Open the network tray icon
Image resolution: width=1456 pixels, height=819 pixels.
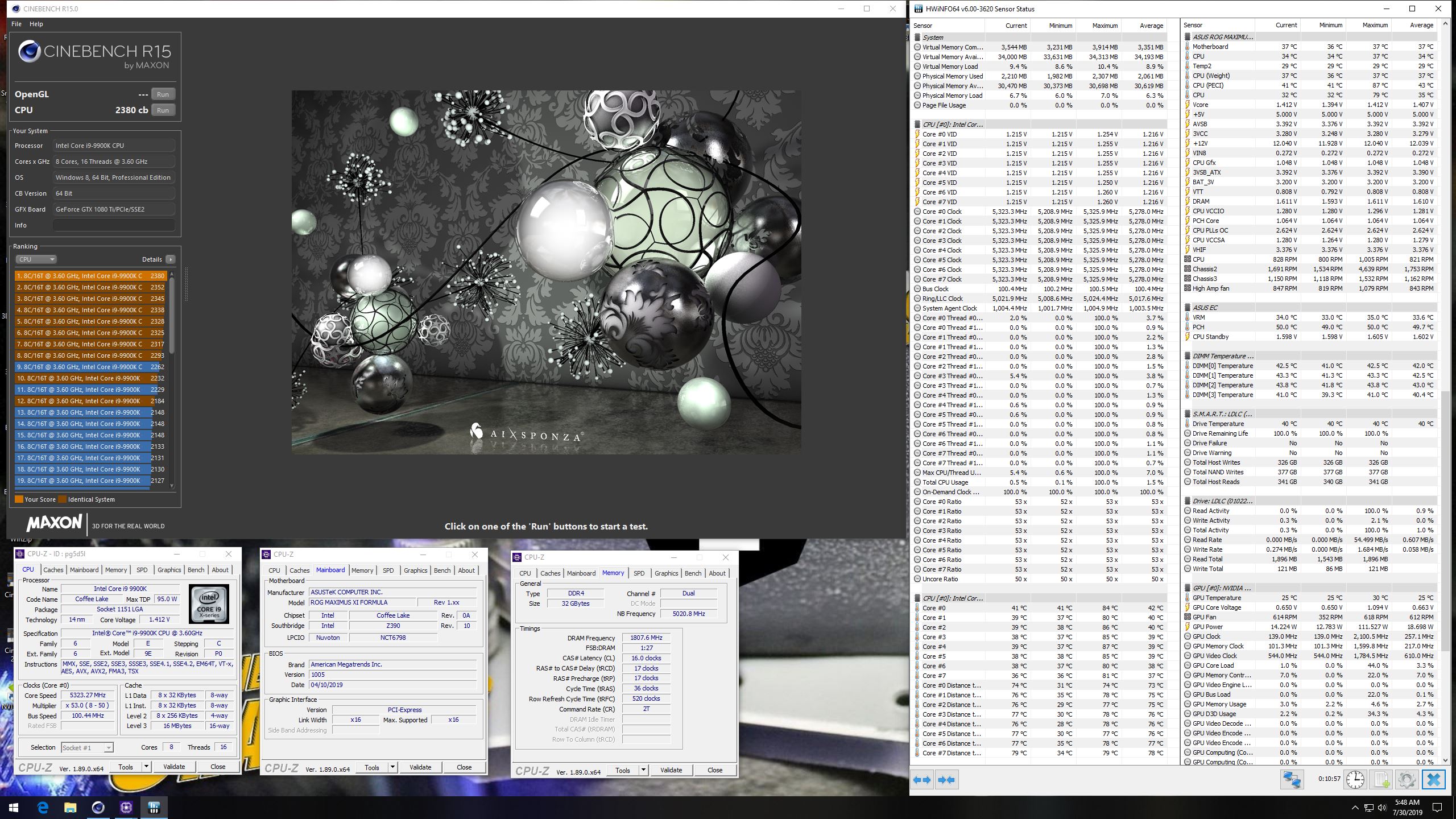click(x=1368, y=807)
